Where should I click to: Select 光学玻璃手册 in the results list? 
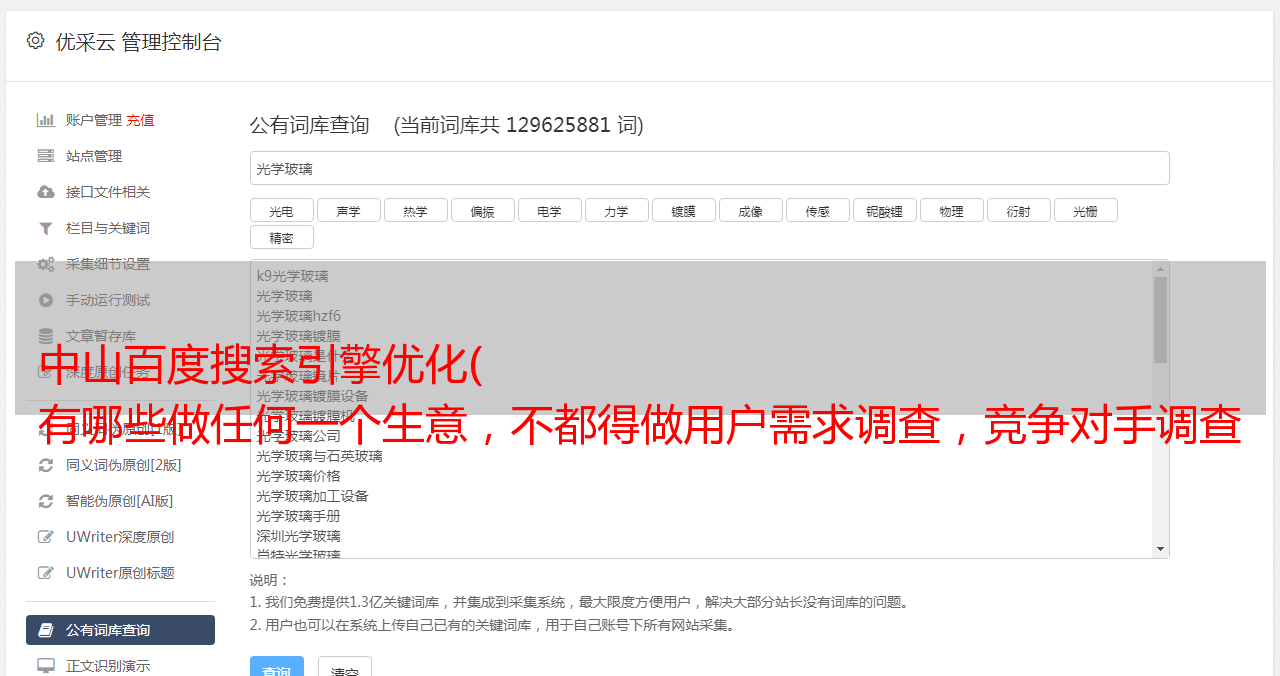[298, 516]
